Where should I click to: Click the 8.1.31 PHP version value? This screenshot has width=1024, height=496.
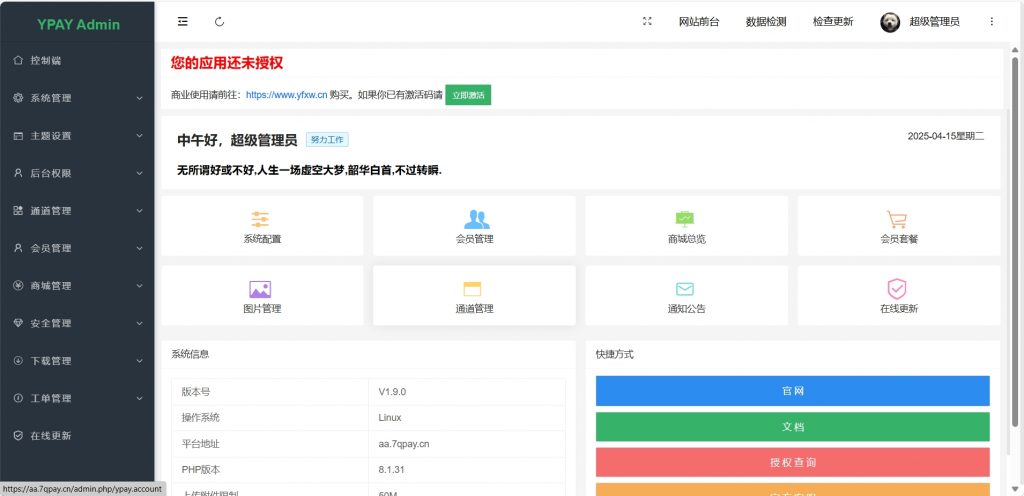click(391, 469)
